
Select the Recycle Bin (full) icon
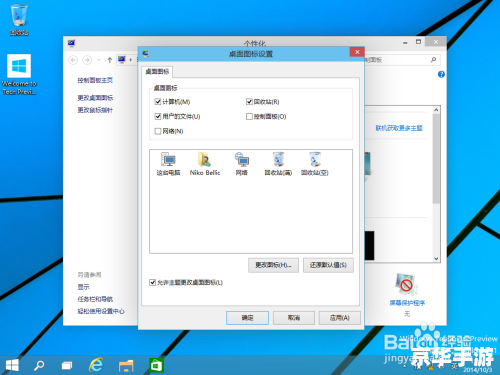click(278, 163)
